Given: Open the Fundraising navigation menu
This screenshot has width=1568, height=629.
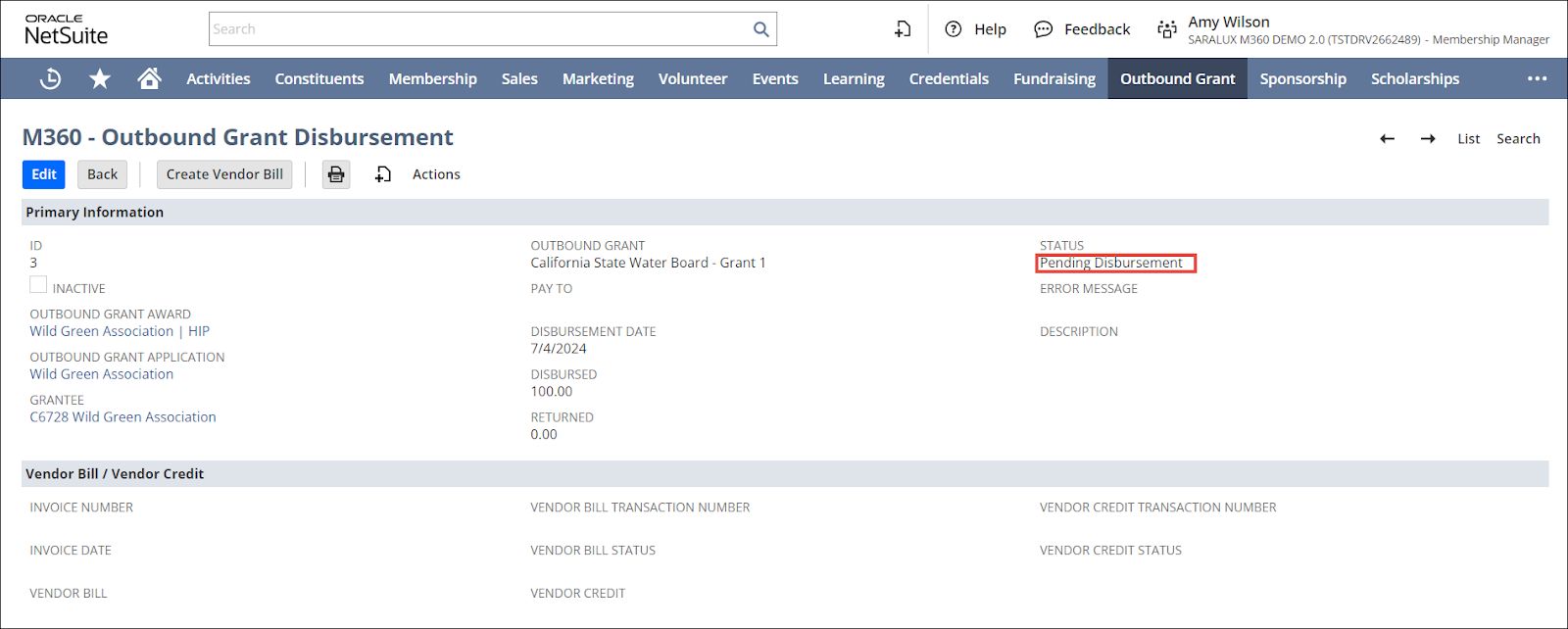Looking at the screenshot, I should (x=1053, y=79).
